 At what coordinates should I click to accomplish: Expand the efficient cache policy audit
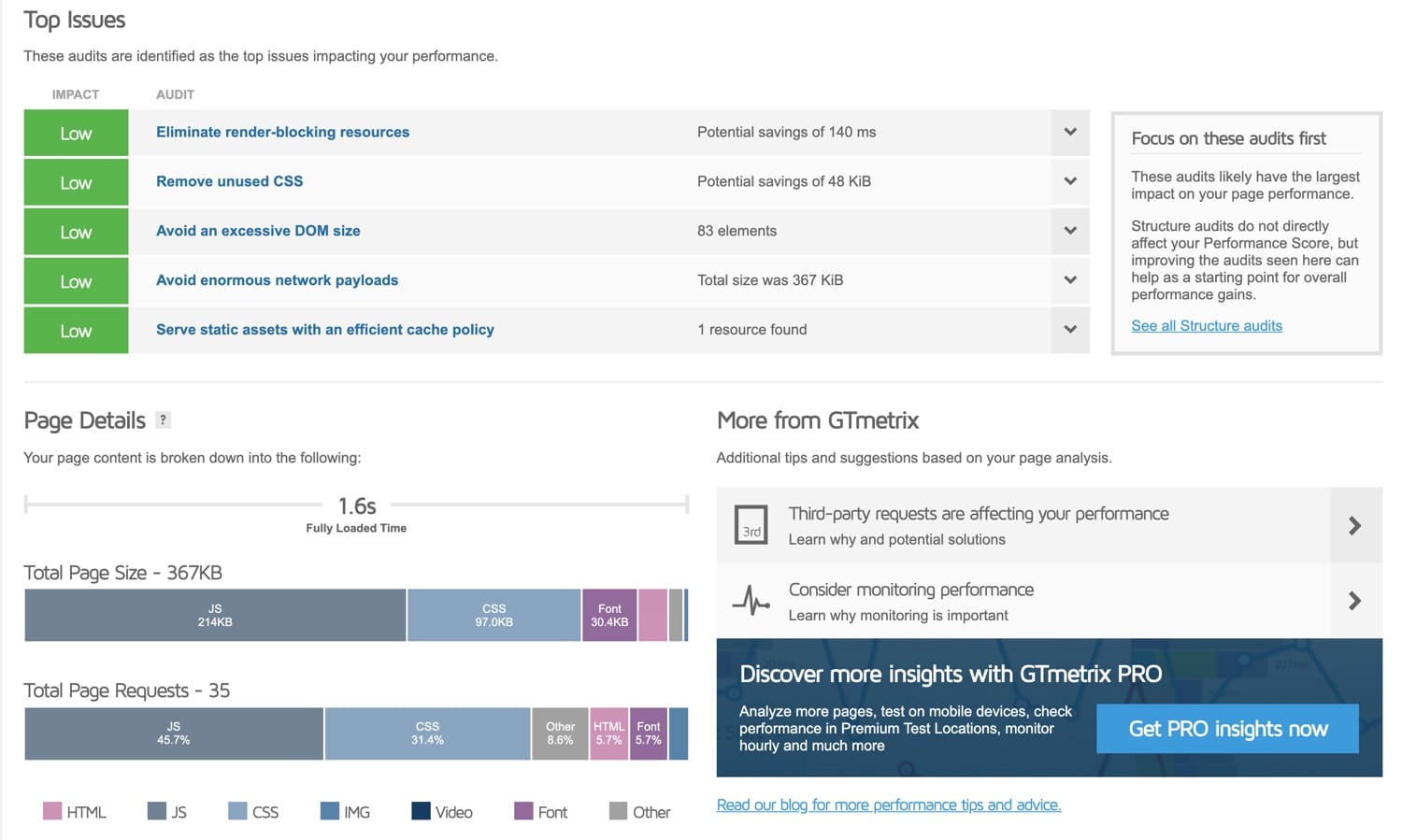[1070, 330]
